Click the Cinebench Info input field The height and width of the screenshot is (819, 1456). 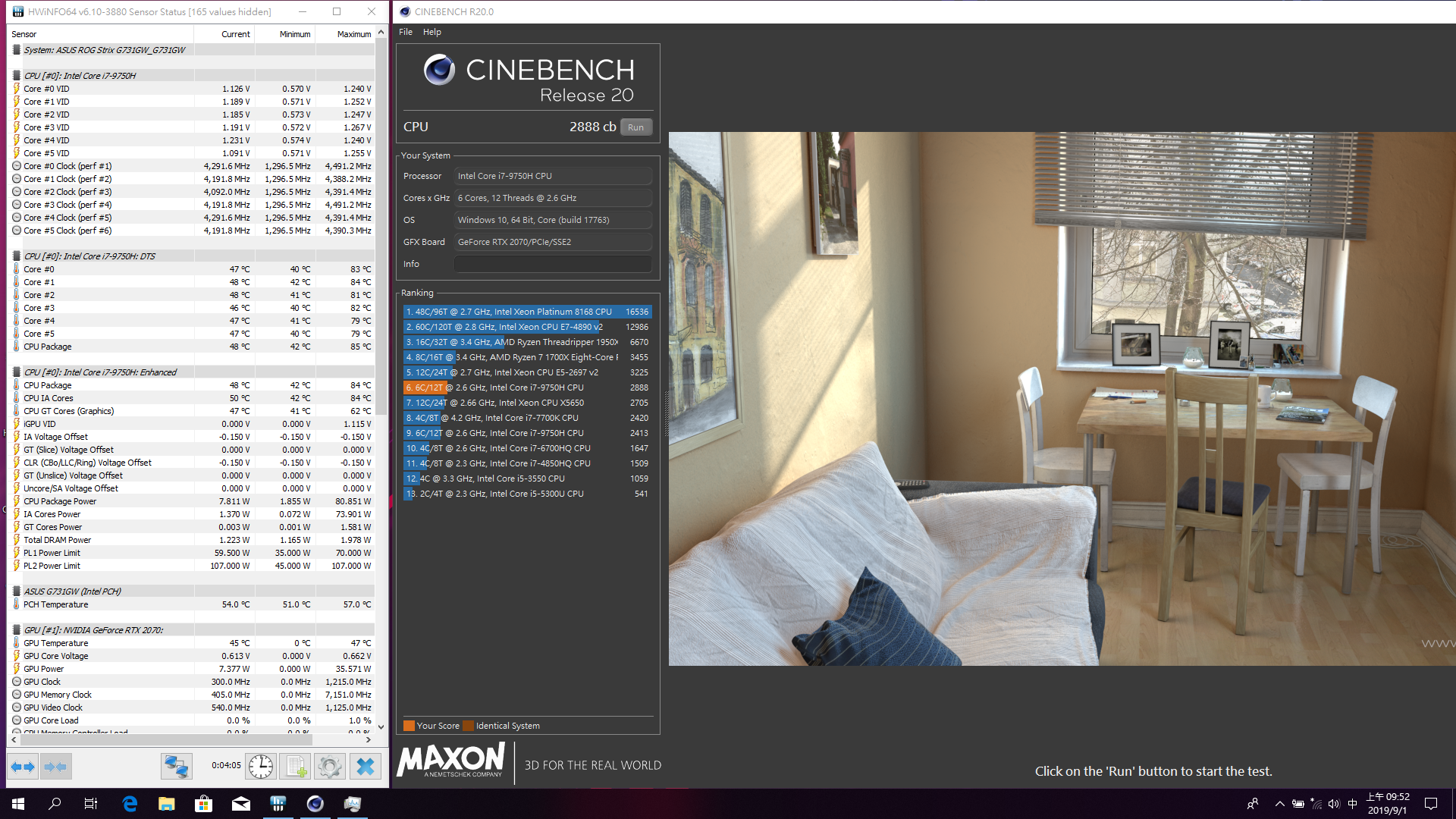[x=553, y=264]
